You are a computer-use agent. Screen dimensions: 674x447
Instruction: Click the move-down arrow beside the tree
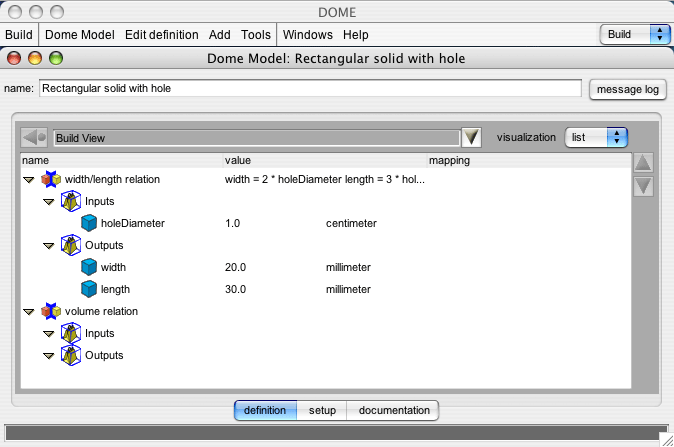pyautogui.click(x=643, y=187)
